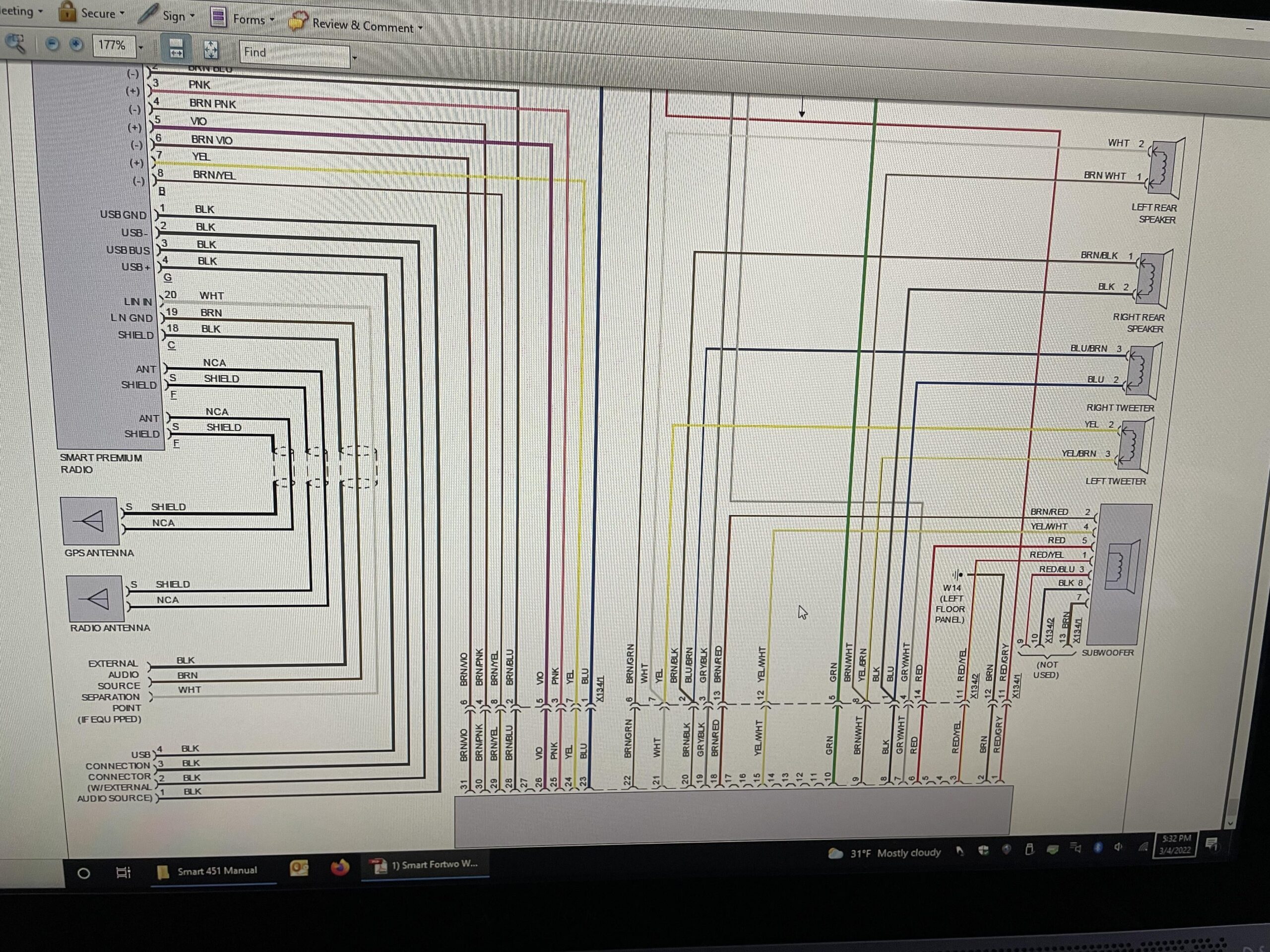The width and height of the screenshot is (1270, 952).
Task: Click the volume speaker tray icon
Action: pyautogui.click(x=1118, y=847)
